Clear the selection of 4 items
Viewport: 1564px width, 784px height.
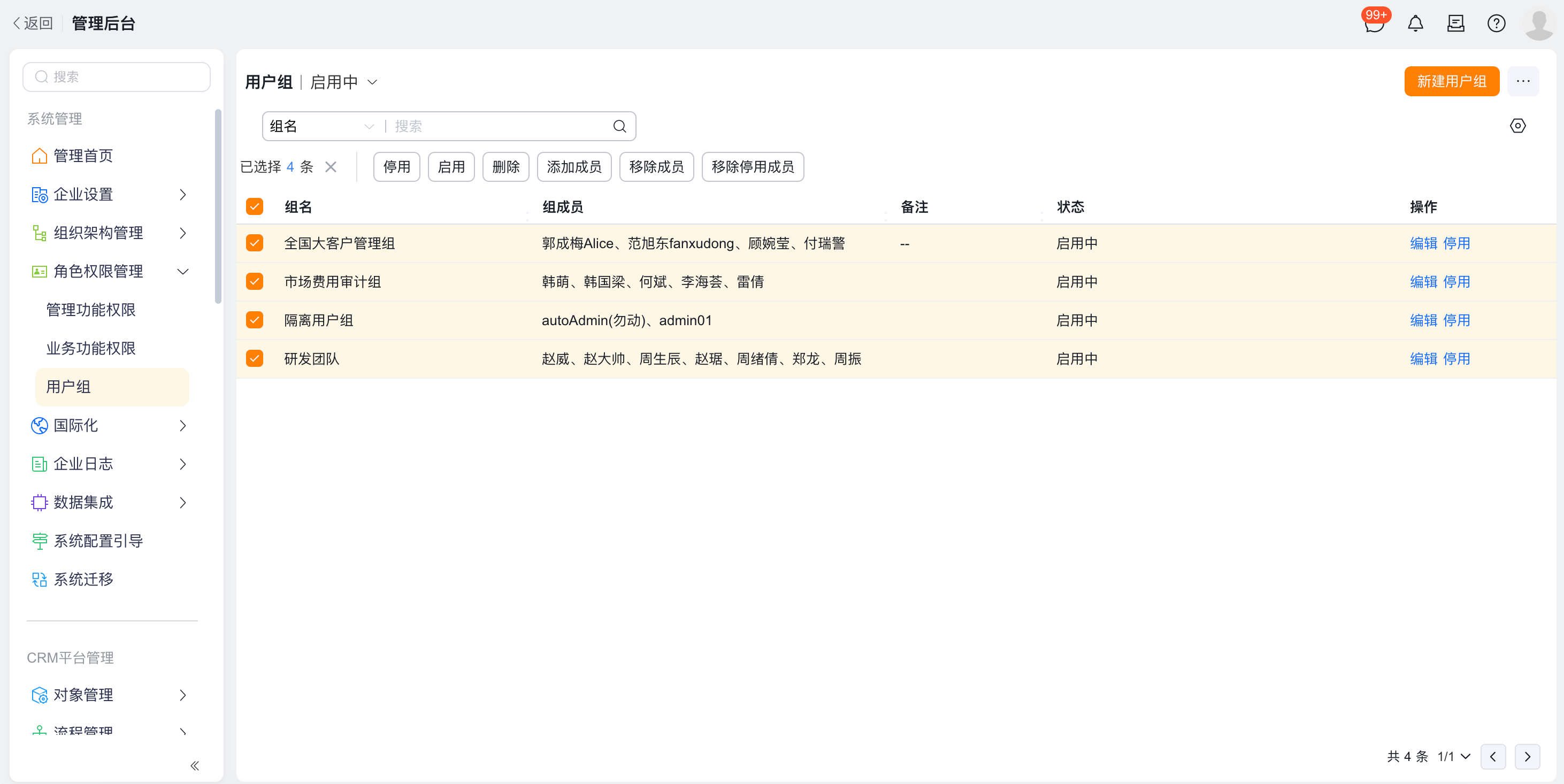click(x=331, y=167)
